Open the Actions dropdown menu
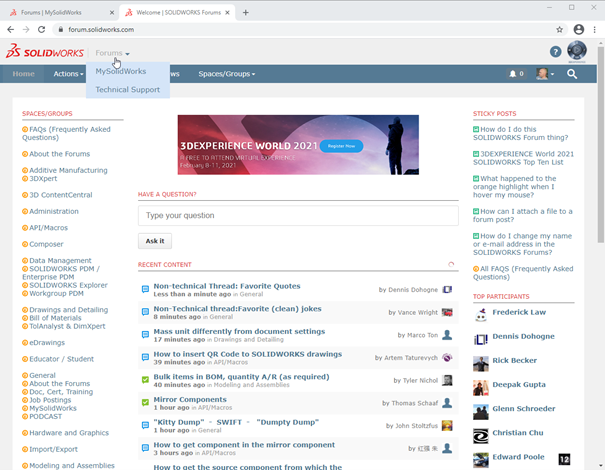Screen dimensions: 605x470 coord(68,74)
